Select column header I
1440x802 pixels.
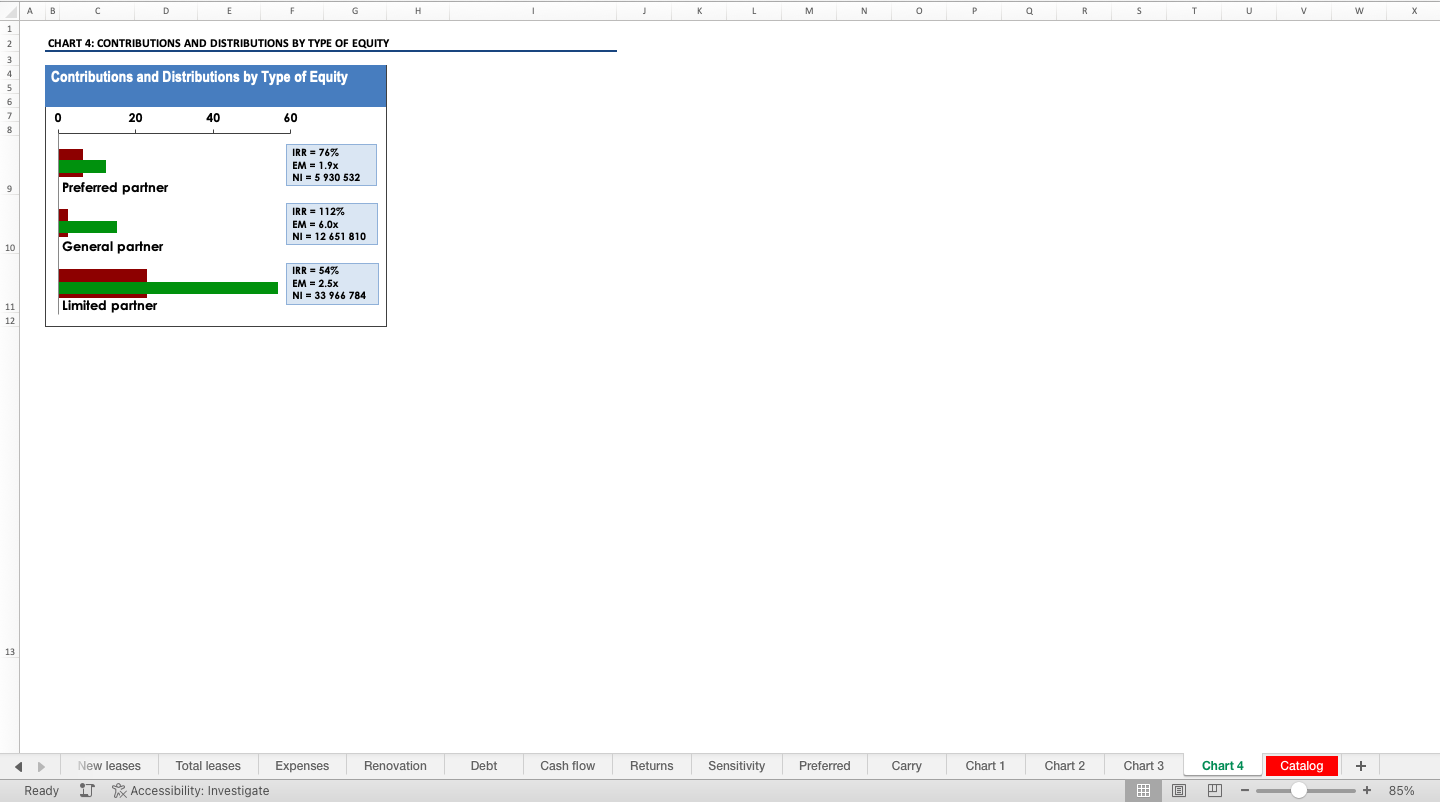pos(532,10)
